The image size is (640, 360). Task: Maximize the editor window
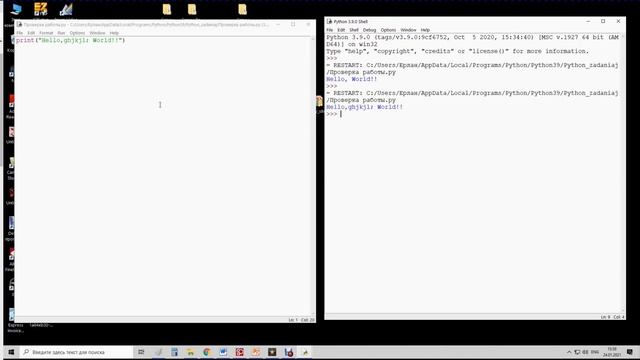[293, 24]
